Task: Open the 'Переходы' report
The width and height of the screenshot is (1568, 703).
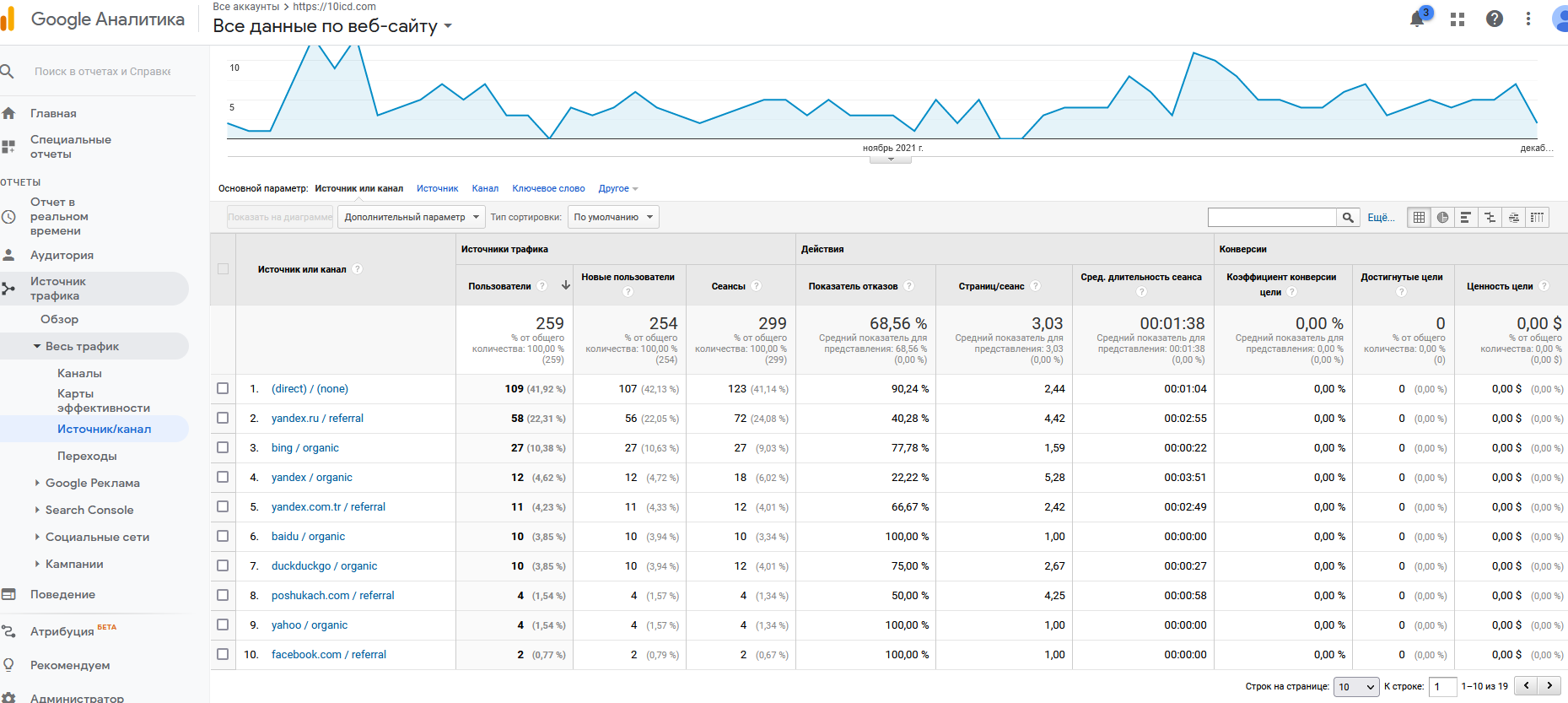Action: click(87, 456)
